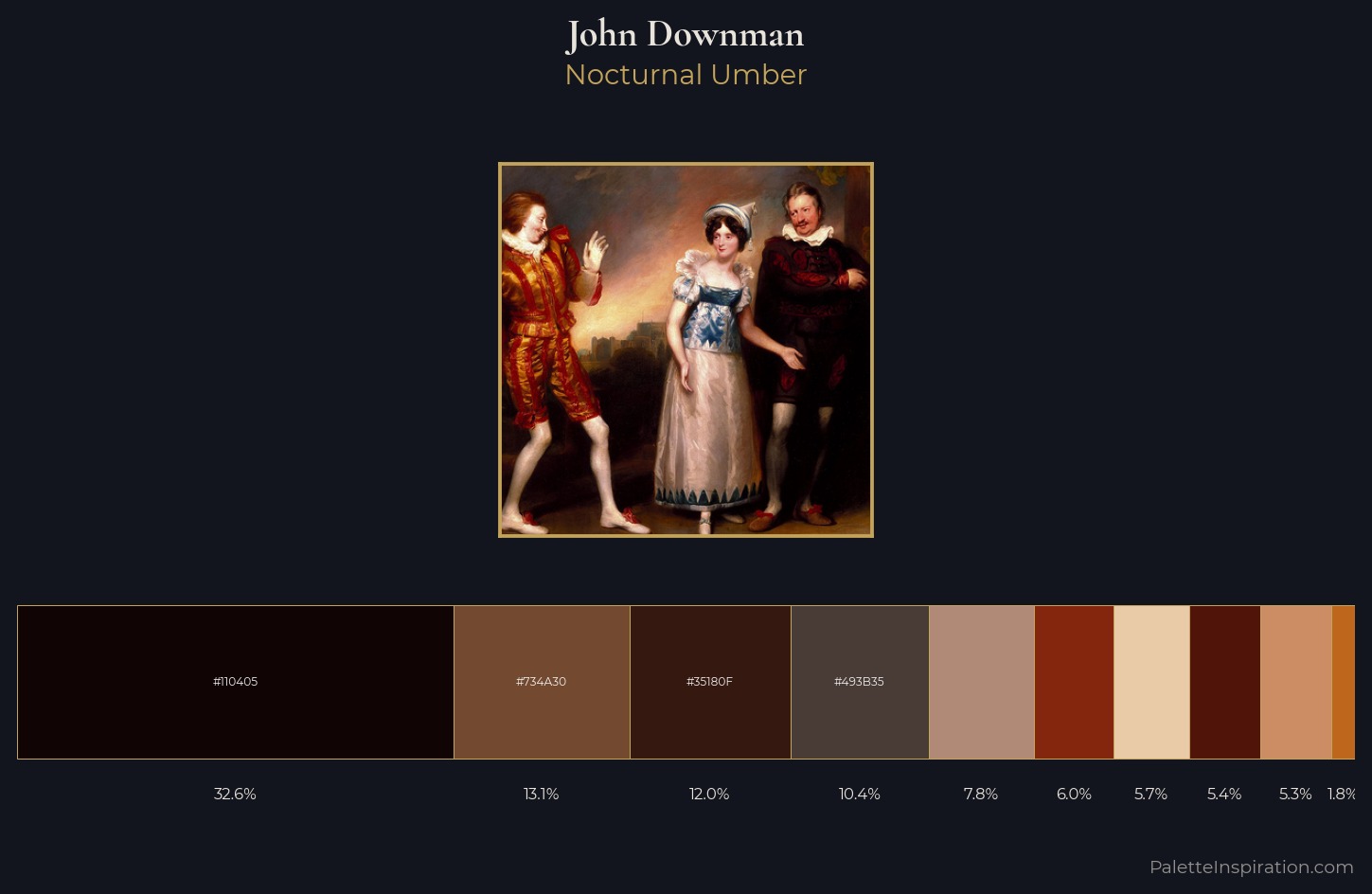Open the John Downman painting thumbnail

(x=686, y=349)
